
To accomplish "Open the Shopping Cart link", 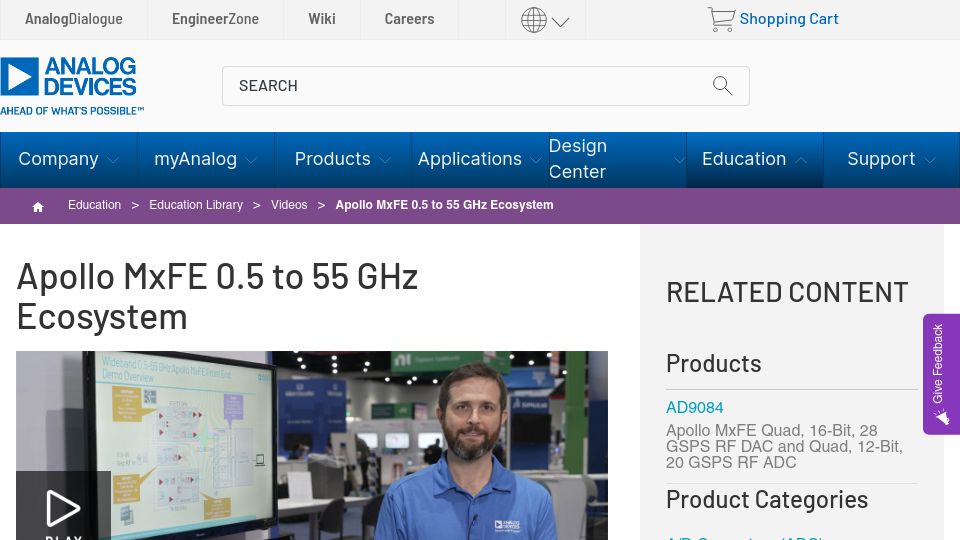I will 789,20.
